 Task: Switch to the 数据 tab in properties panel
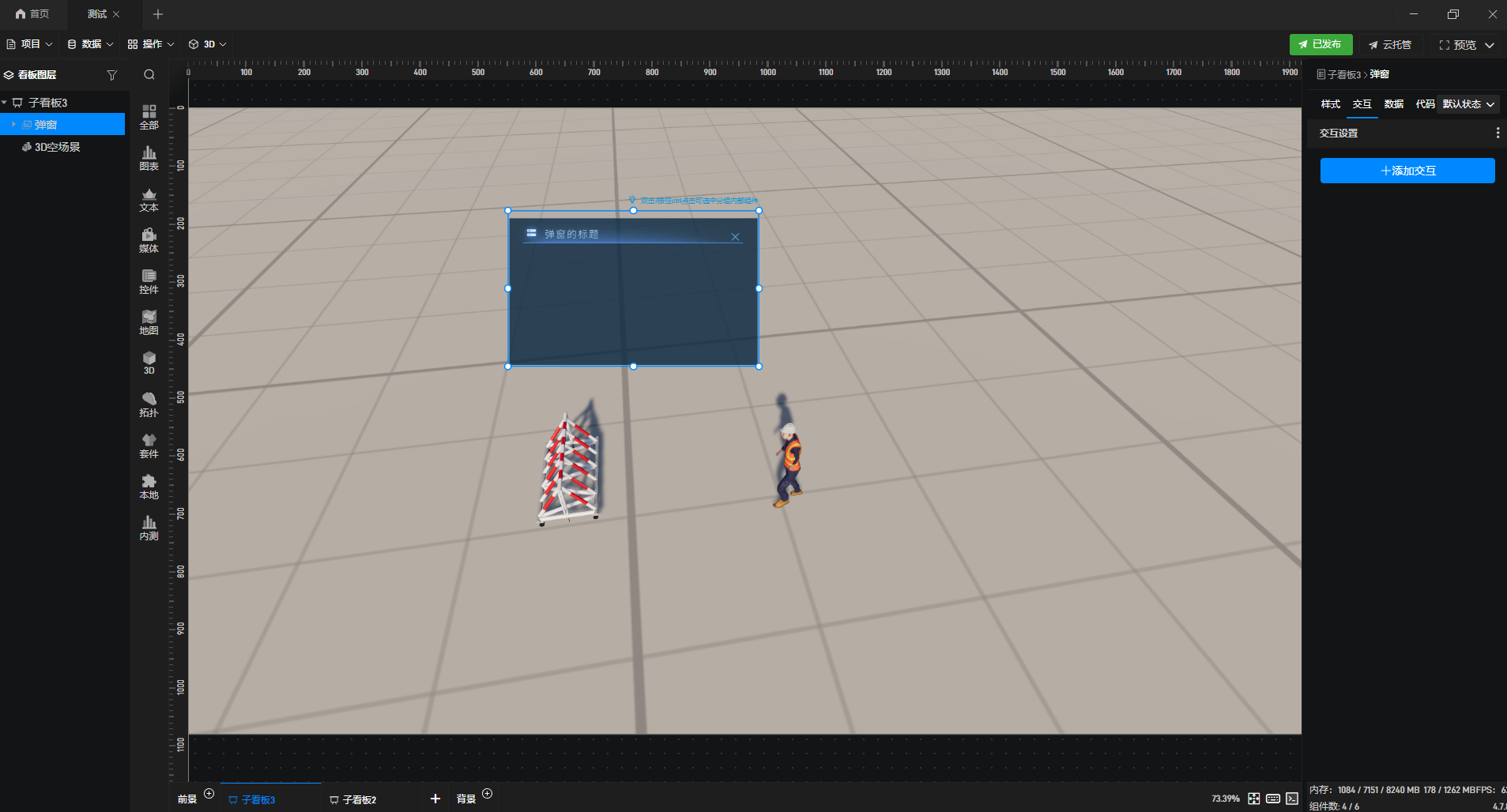click(x=1394, y=104)
